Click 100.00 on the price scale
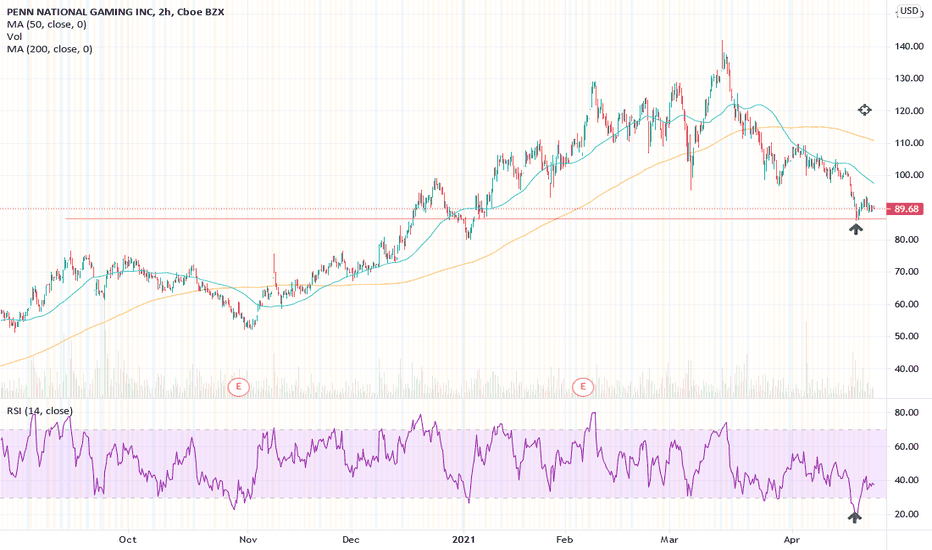The width and height of the screenshot is (932, 550). [x=909, y=175]
